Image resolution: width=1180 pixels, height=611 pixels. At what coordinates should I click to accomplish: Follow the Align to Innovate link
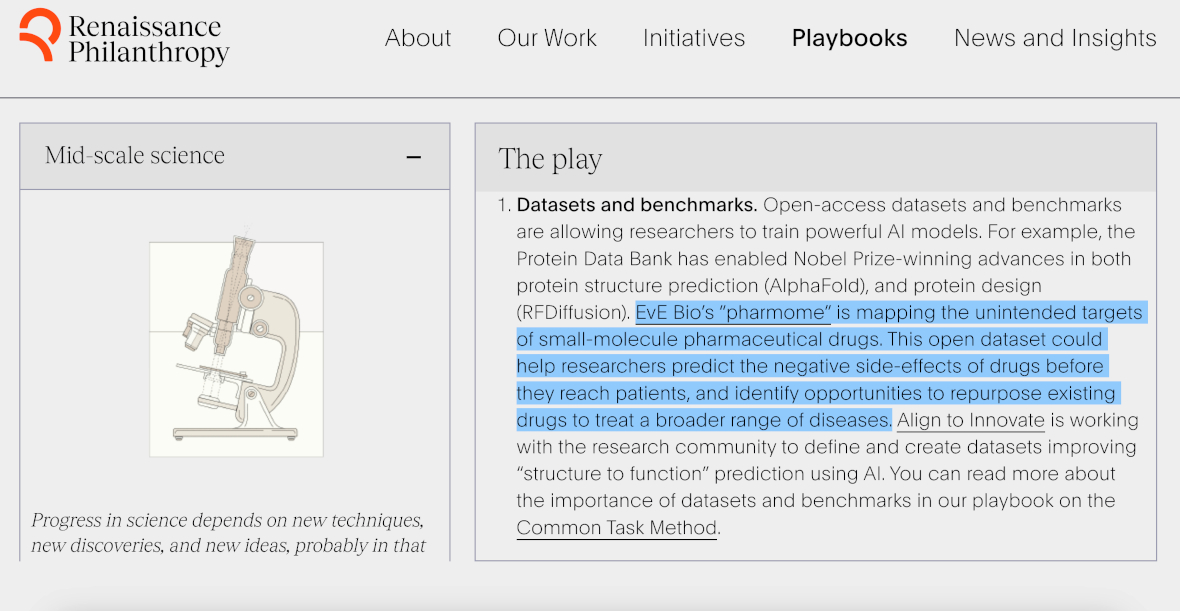coord(970,420)
